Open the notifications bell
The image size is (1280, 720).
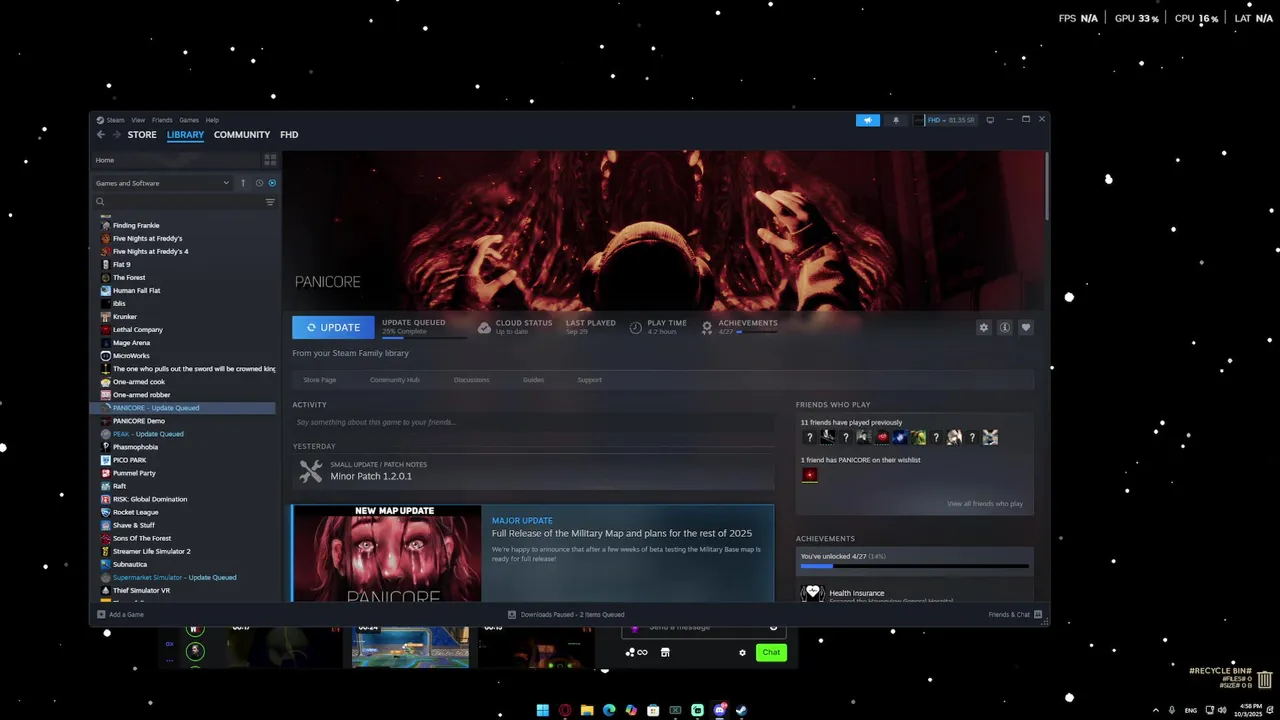click(x=896, y=120)
